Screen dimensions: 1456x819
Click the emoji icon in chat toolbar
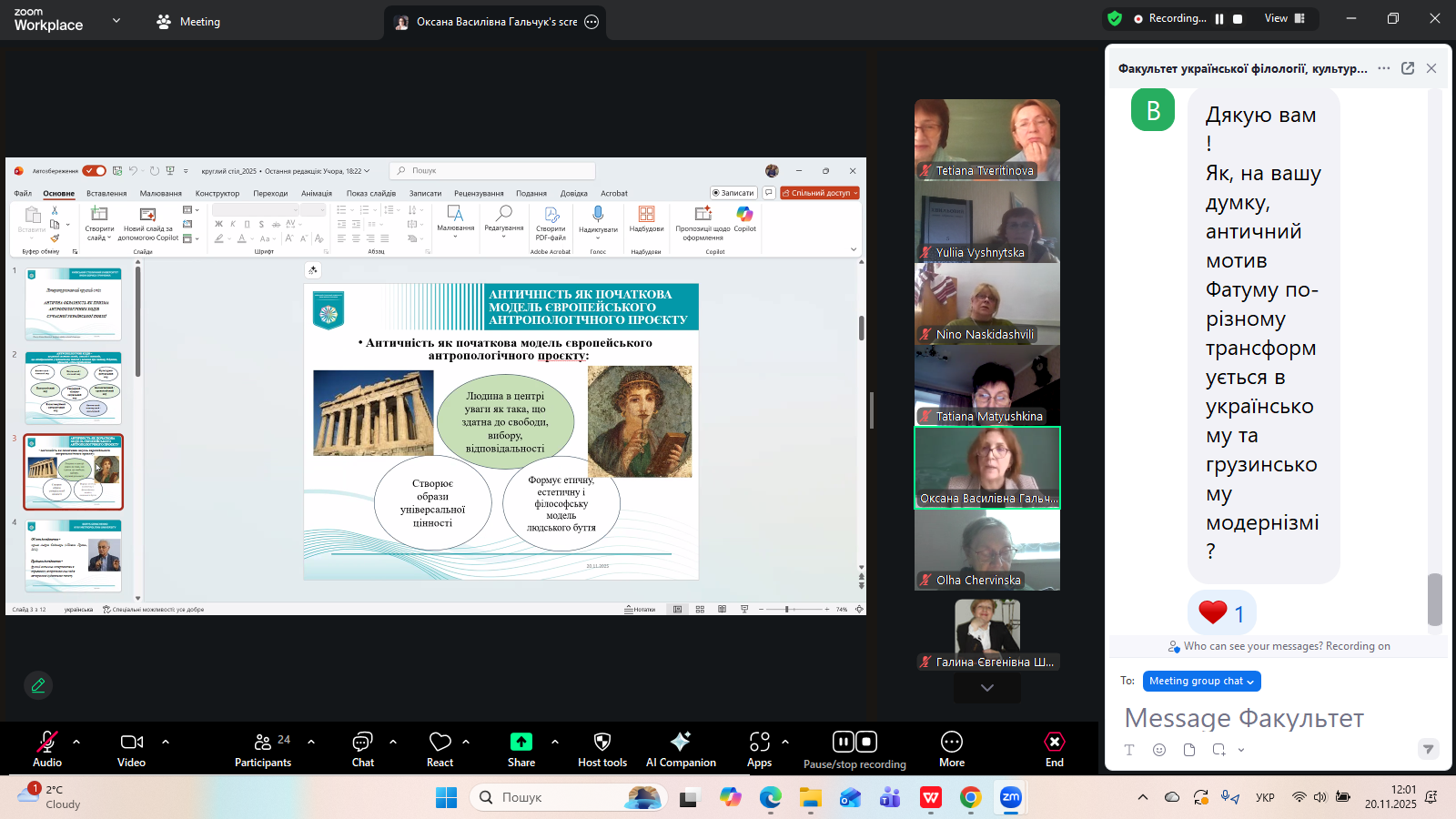tap(1158, 750)
